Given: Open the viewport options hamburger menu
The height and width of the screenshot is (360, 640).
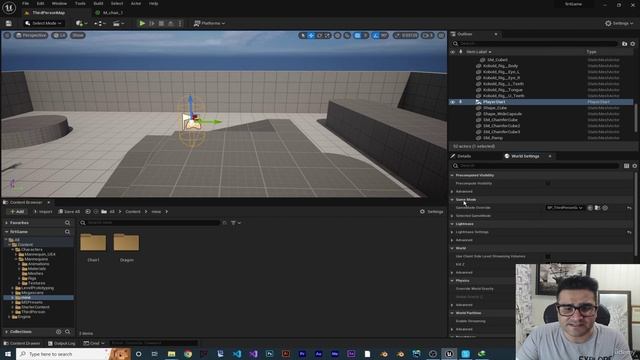Looking at the screenshot, I should point(7,36).
